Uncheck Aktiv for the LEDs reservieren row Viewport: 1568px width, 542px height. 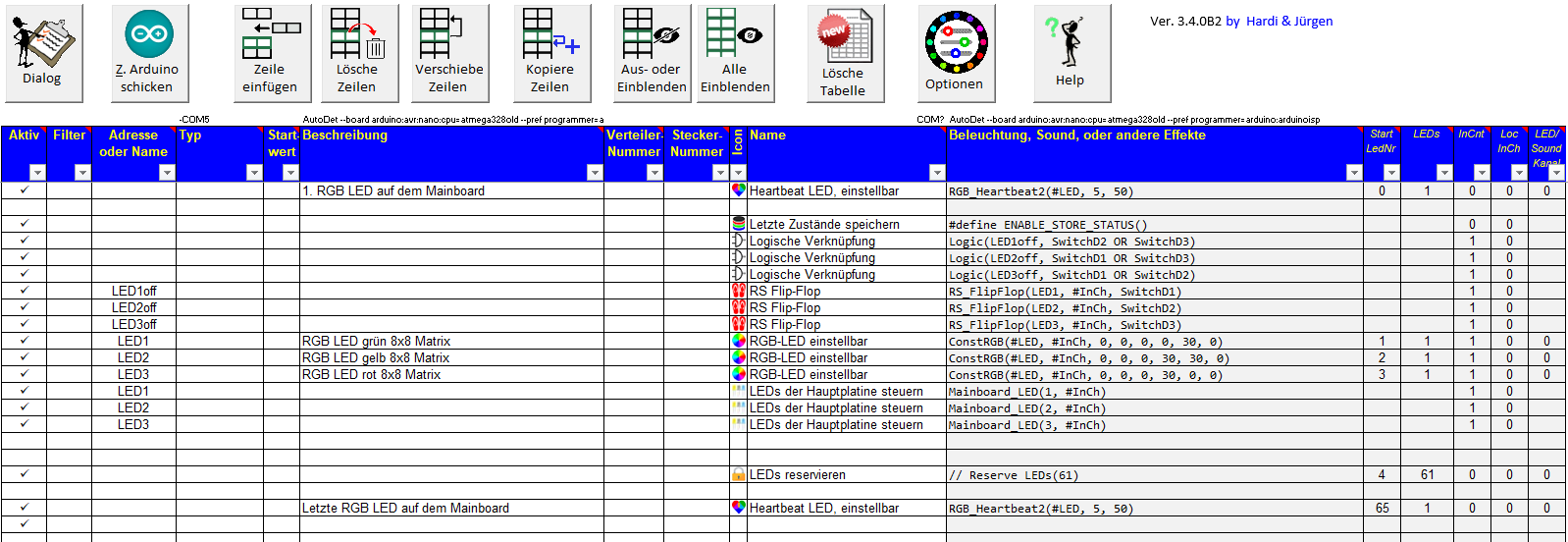coord(25,474)
